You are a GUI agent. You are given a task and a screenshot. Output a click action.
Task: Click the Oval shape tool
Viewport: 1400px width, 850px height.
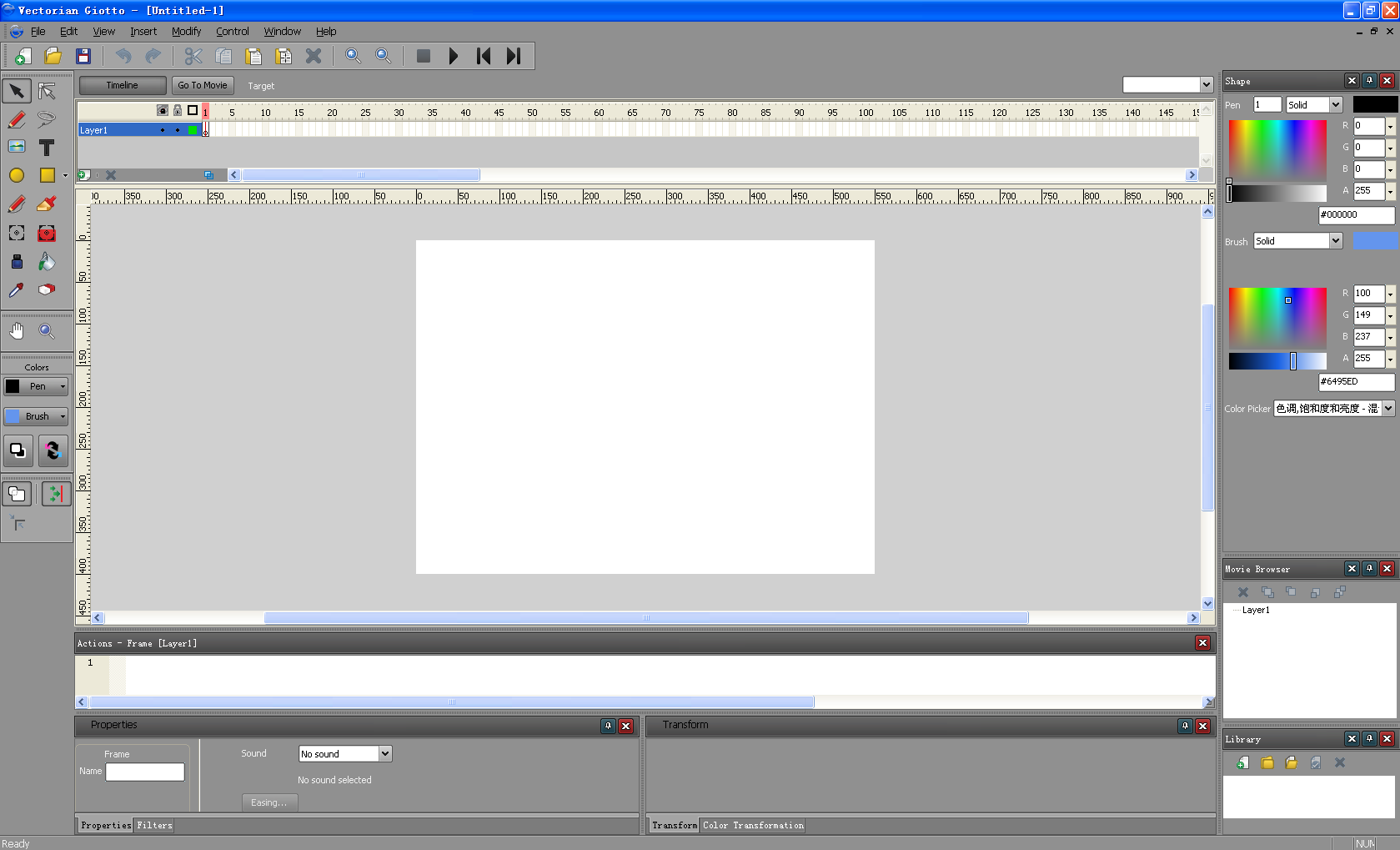click(x=17, y=175)
